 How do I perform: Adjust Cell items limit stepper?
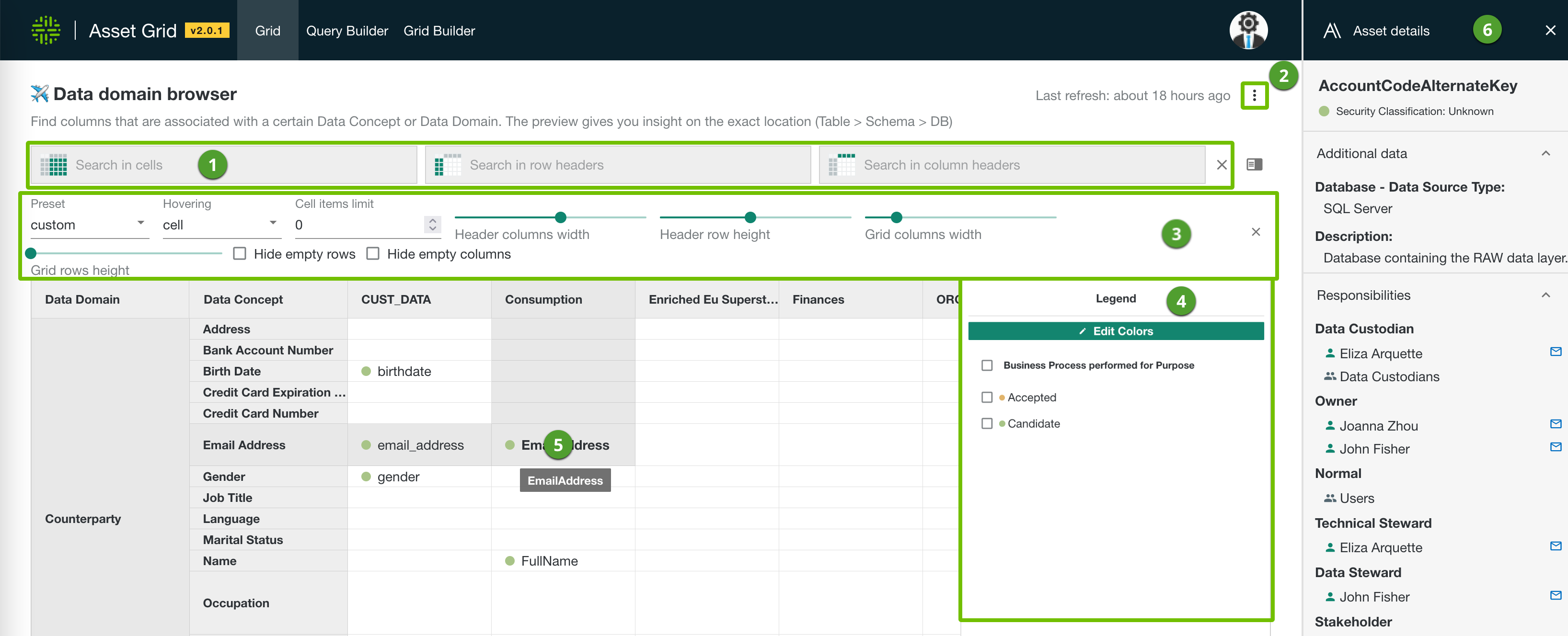(432, 225)
